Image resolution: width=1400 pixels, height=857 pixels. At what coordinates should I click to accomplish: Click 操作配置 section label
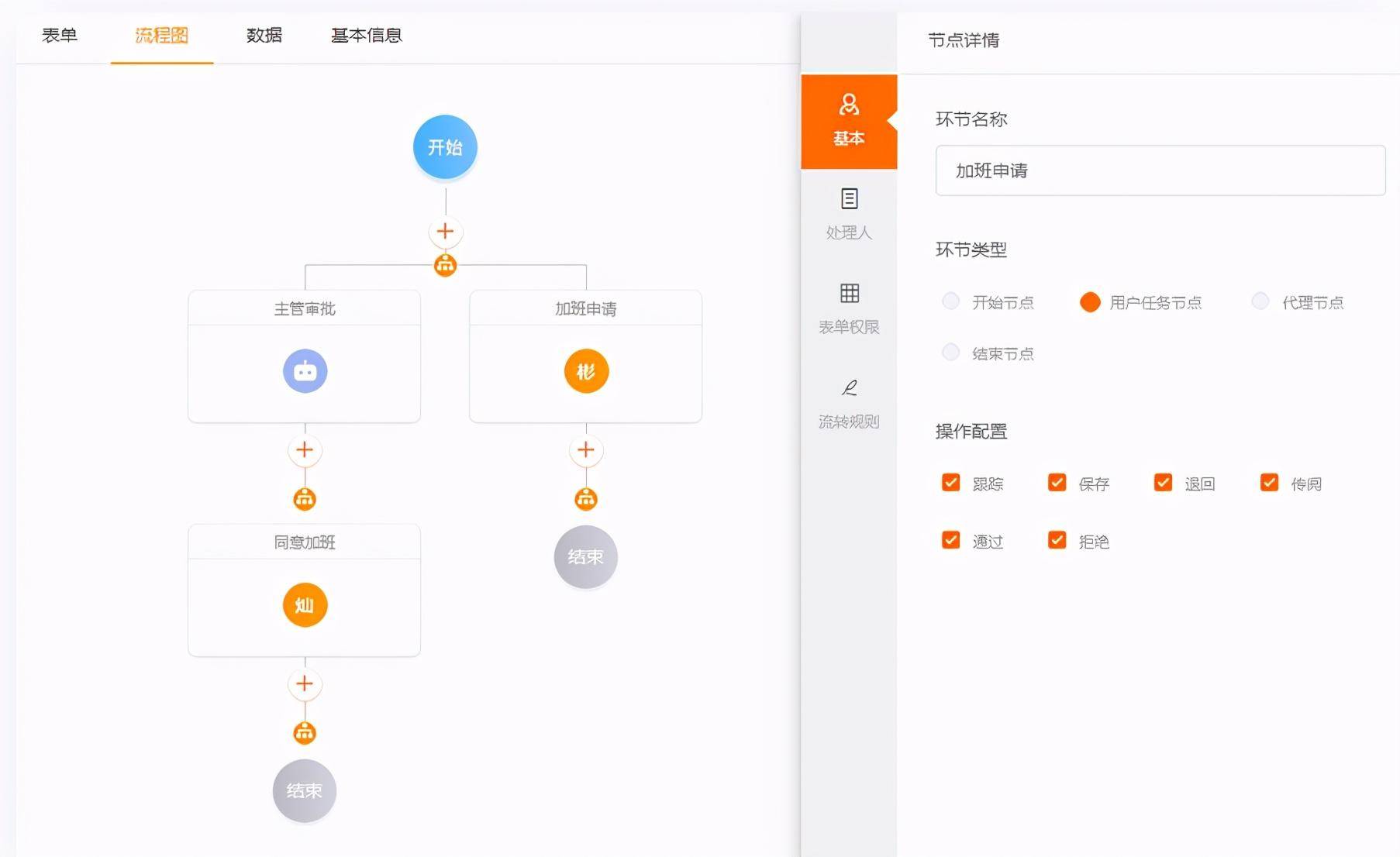(x=971, y=432)
